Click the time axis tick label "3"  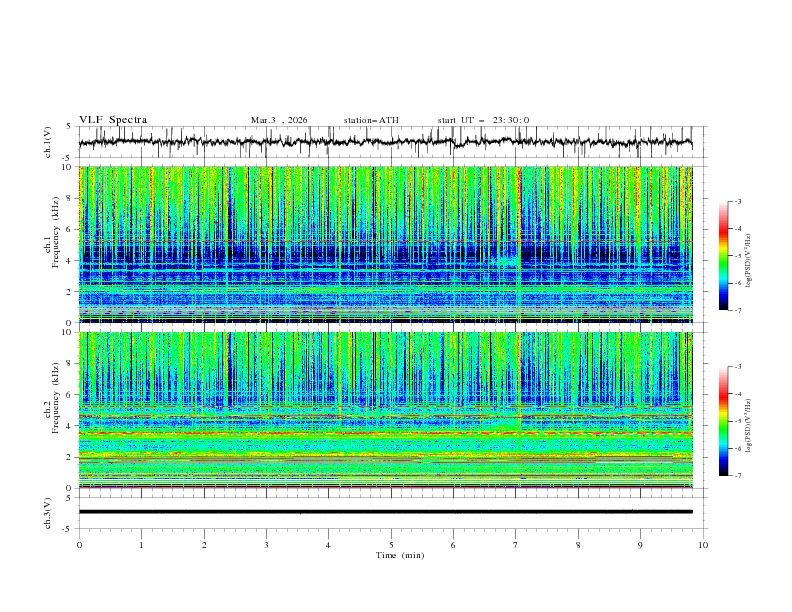266,545
